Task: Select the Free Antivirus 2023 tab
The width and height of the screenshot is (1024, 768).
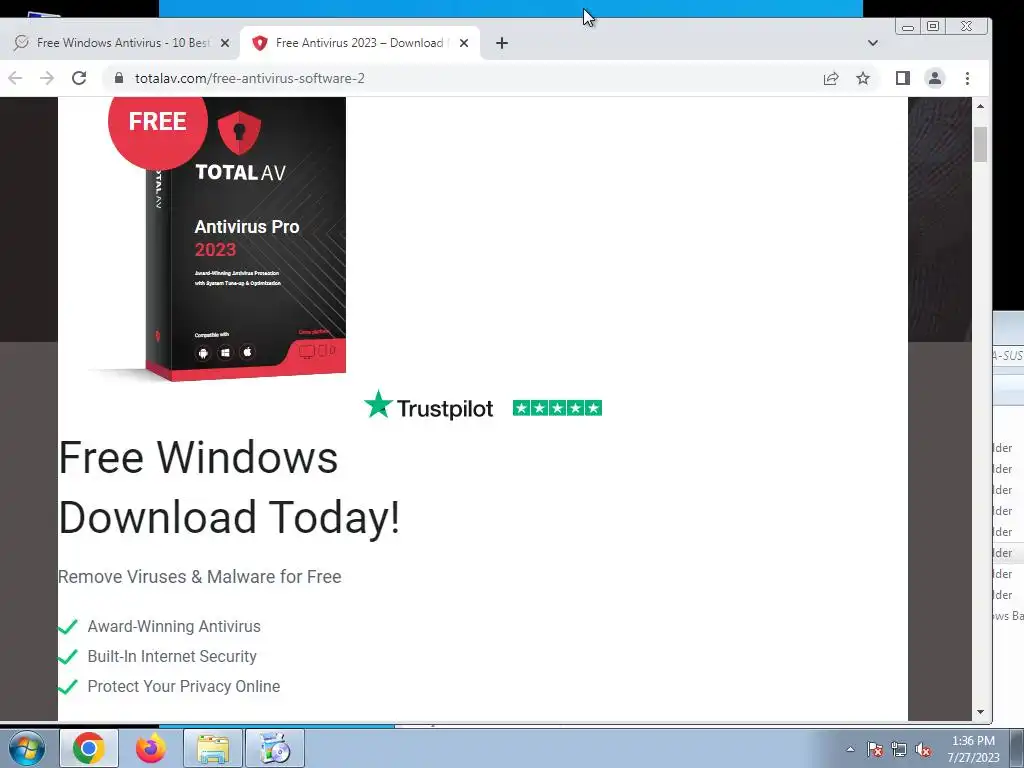Action: click(x=360, y=43)
